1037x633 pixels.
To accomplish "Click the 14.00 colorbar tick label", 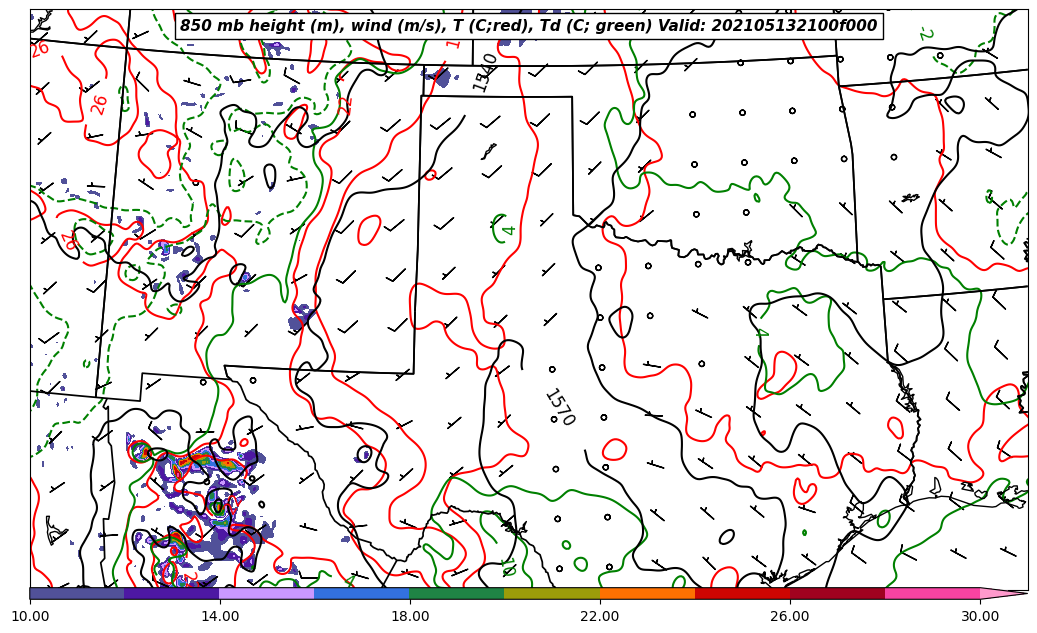I will [220, 616].
